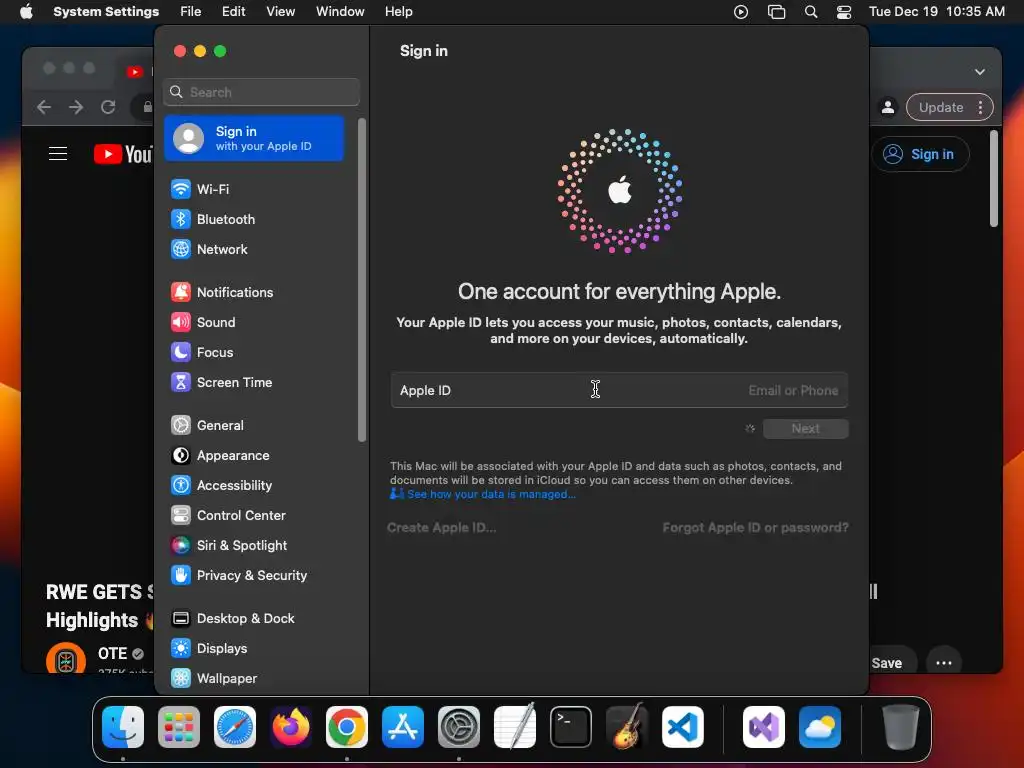
Task: Open the Help menu
Action: (398, 12)
